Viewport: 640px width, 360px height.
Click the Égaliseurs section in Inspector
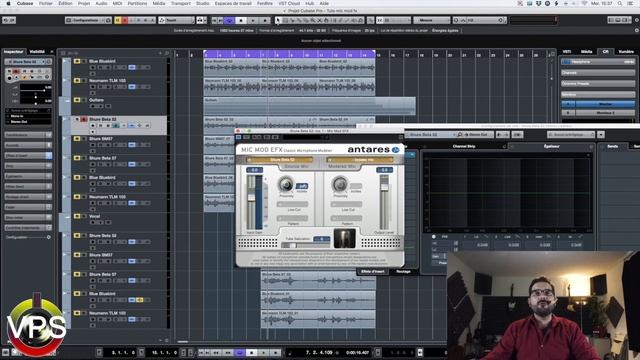click(x=28, y=176)
